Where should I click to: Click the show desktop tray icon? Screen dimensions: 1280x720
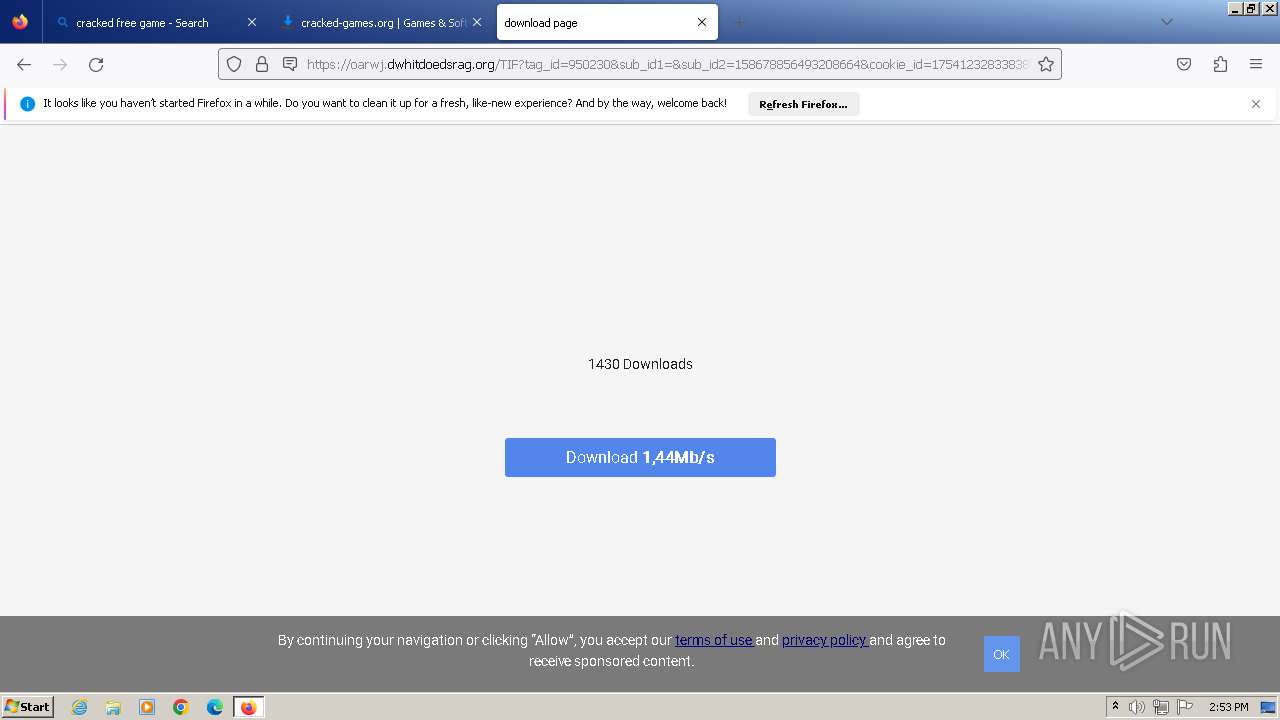pyautogui.click(x=1269, y=707)
